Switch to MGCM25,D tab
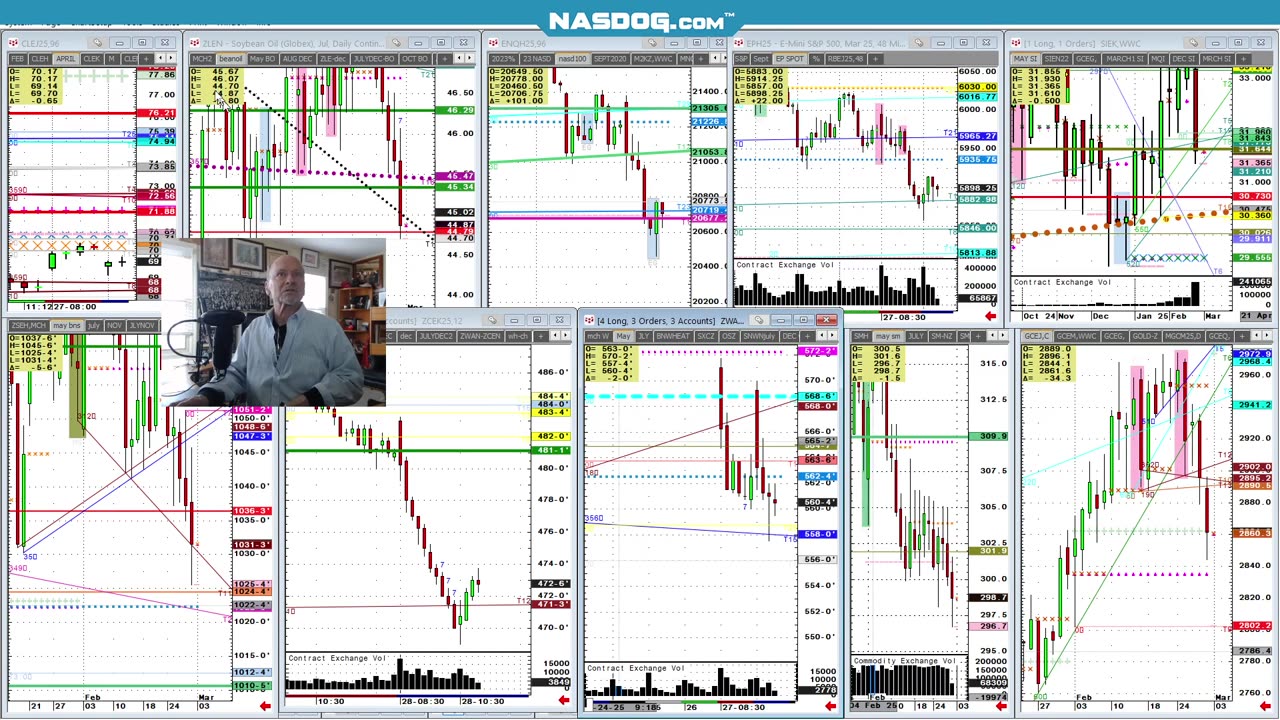Viewport: 1280px width, 720px height. [x=1183, y=336]
